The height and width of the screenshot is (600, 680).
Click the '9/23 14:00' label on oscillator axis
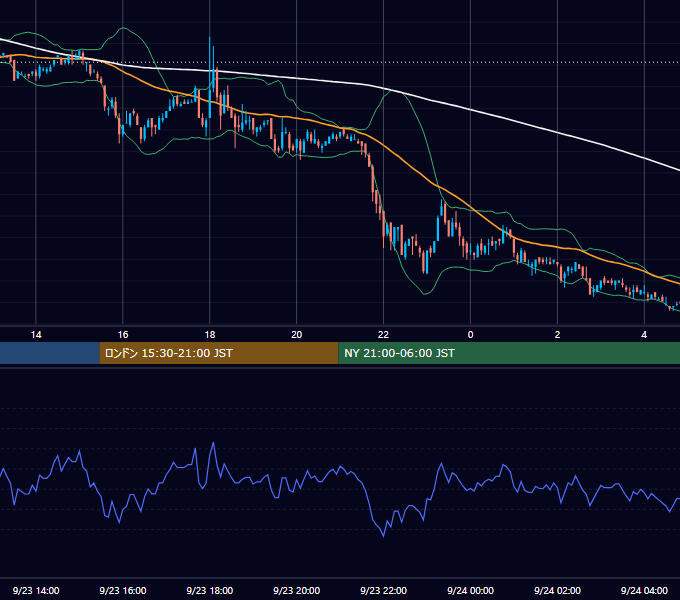point(36,590)
